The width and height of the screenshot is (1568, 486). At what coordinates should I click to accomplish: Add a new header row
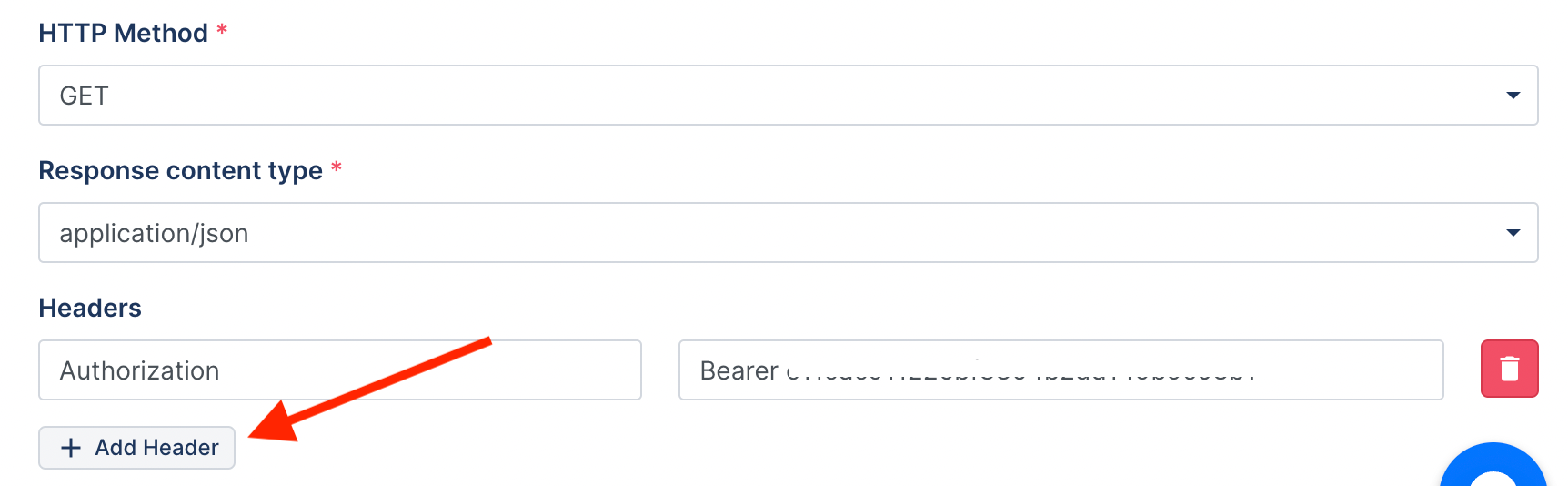click(x=136, y=448)
